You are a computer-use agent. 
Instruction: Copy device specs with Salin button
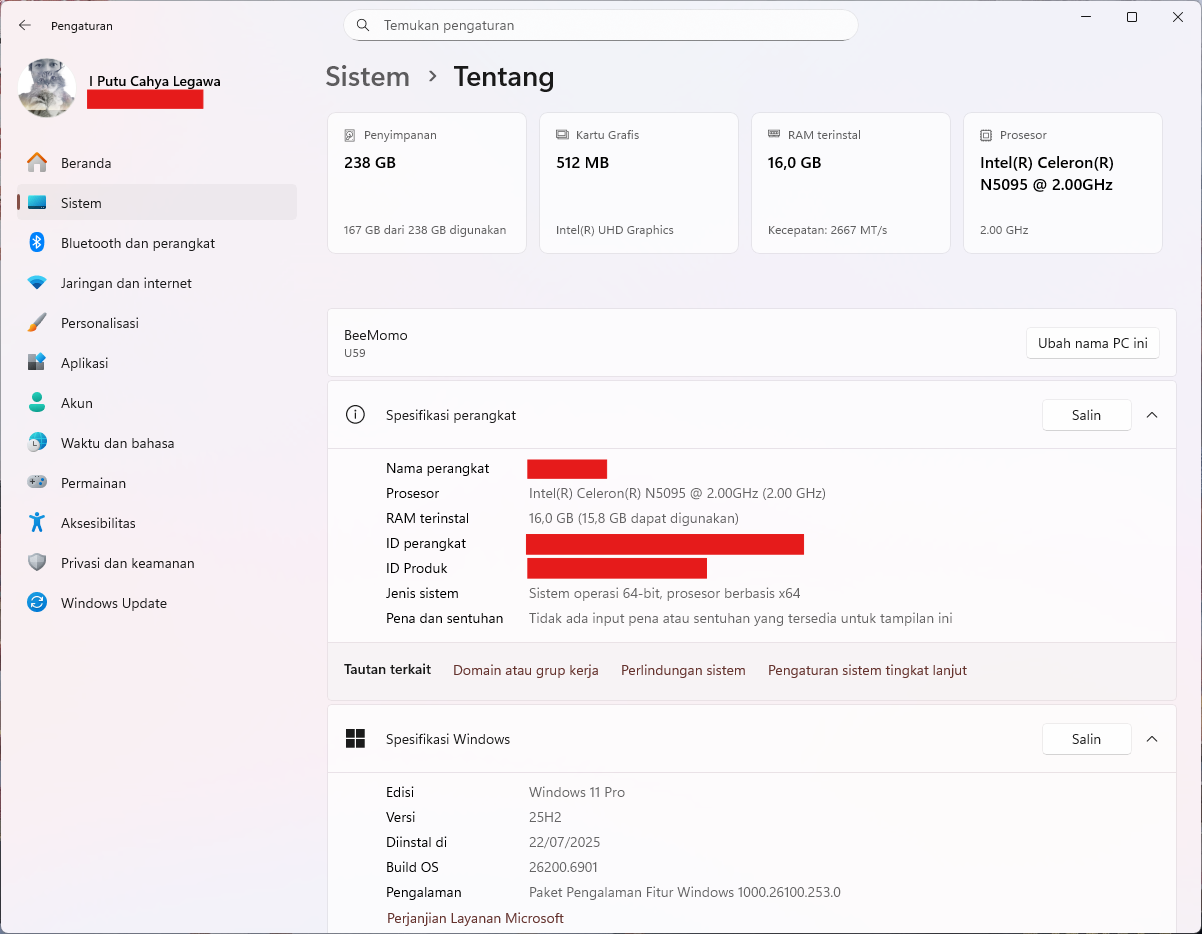(1086, 415)
